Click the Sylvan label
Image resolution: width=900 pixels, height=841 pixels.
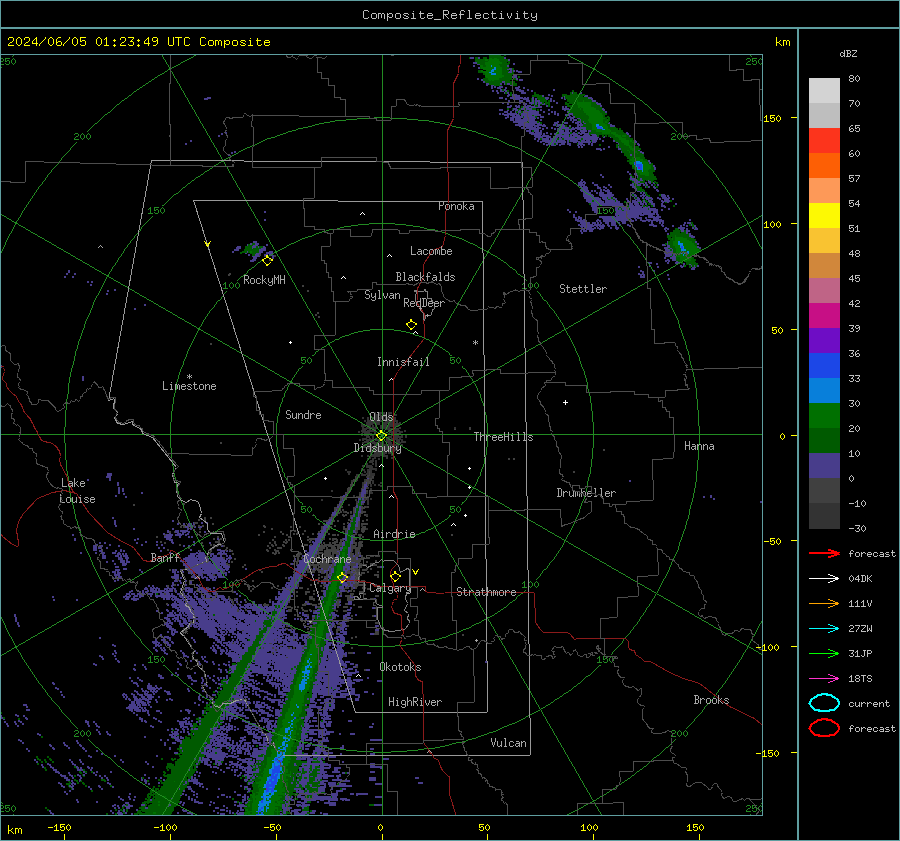(x=382, y=295)
